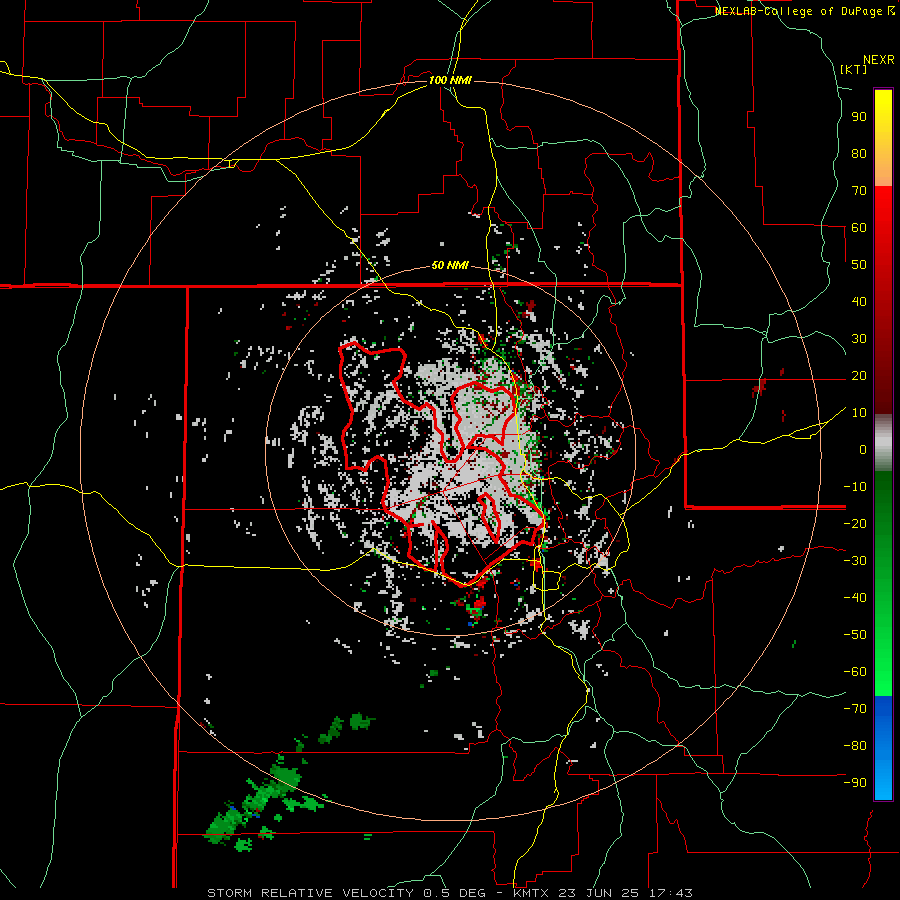
Task: Click the positive 90 value on the velocity scale
Action: (x=859, y=117)
